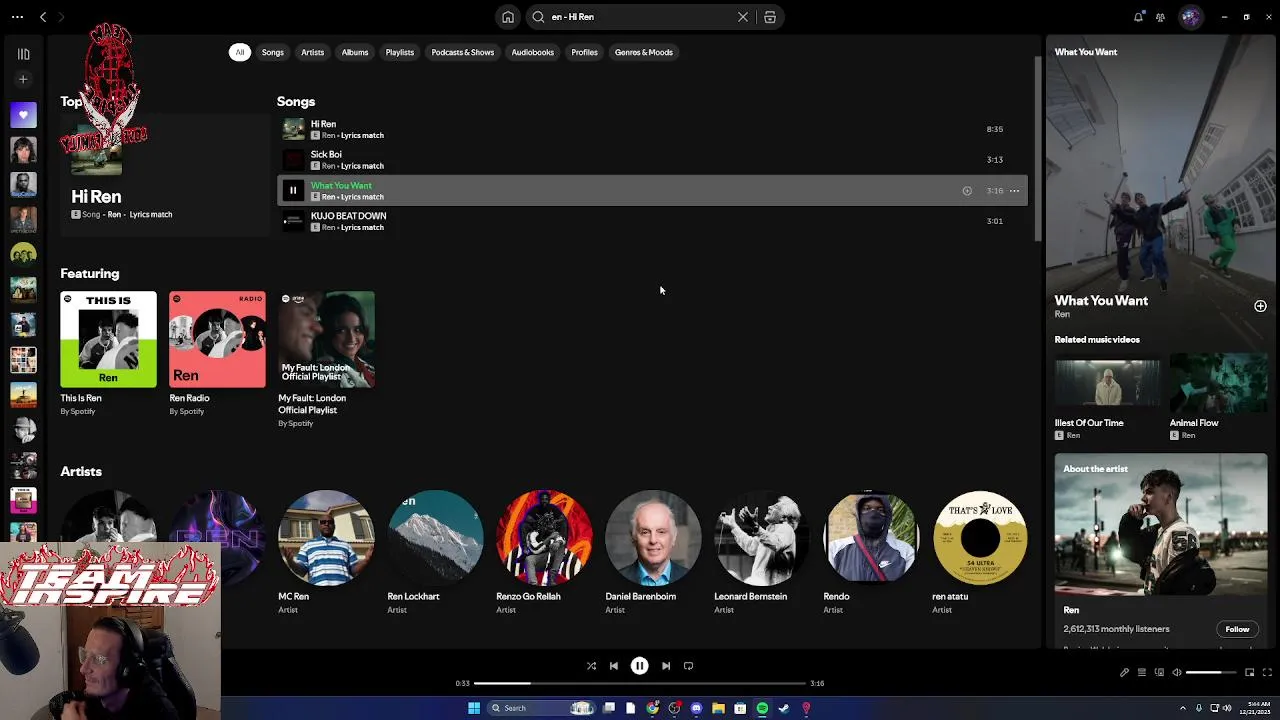
Task: Add to library in Now Playing panel
Action: [1260, 306]
